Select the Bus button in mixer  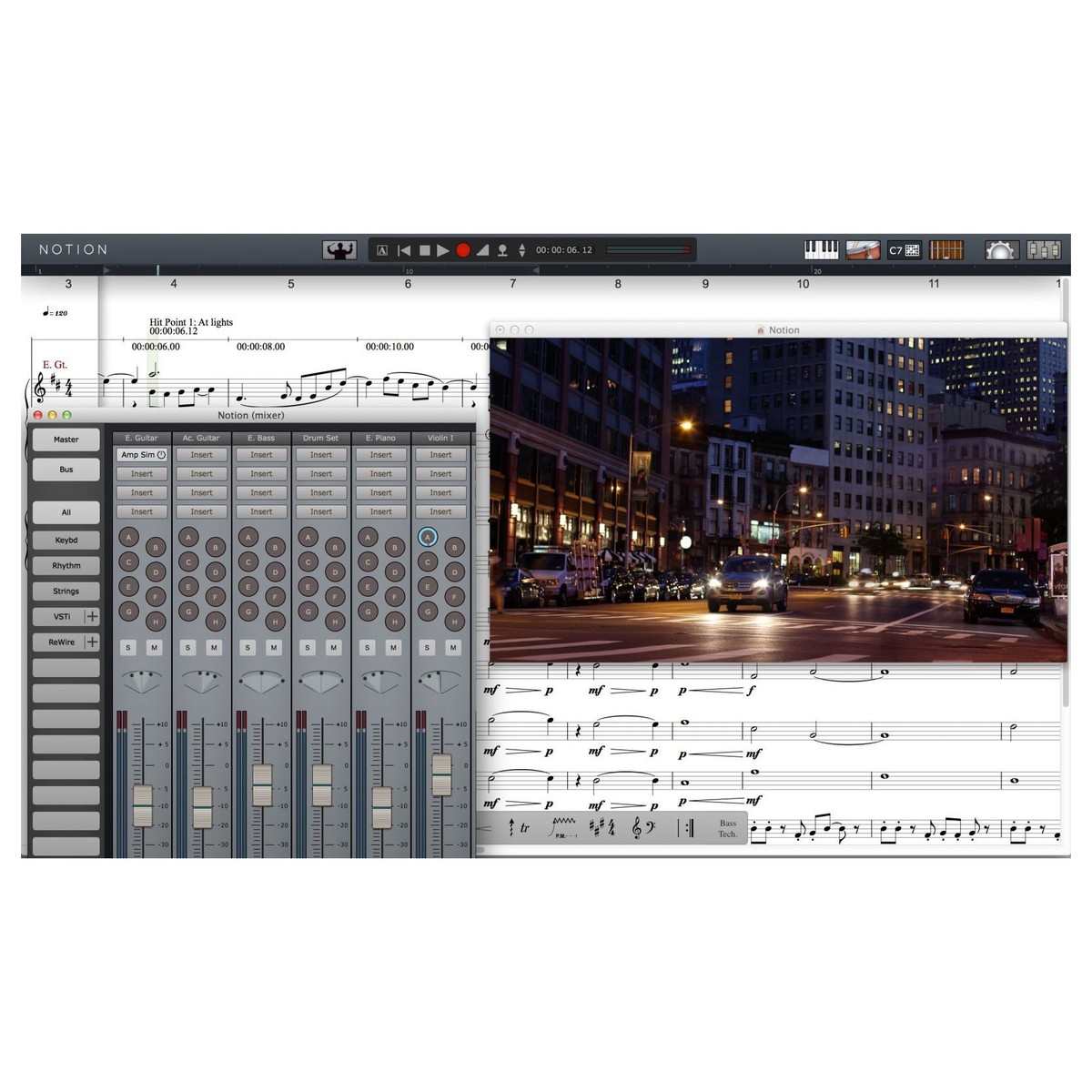click(66, 470)
